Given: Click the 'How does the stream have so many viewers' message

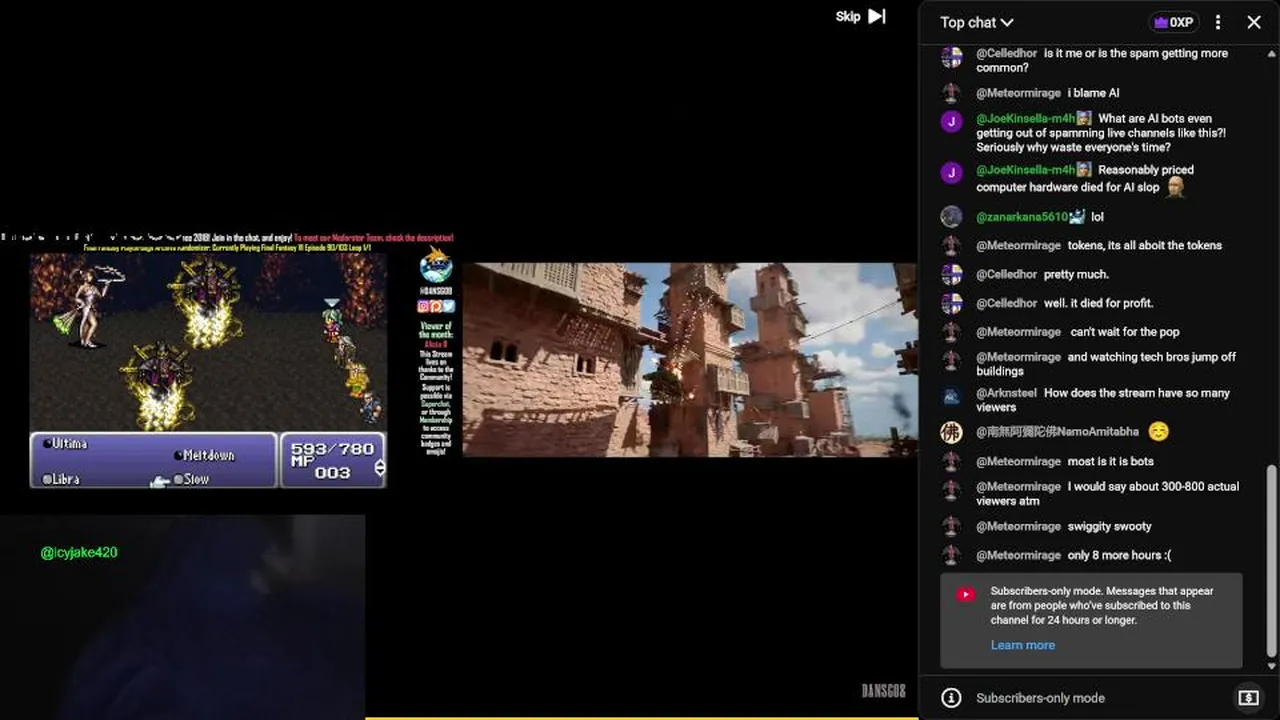Looking at the screenshot, I should pyautogui.click(x=1103, y=400).
